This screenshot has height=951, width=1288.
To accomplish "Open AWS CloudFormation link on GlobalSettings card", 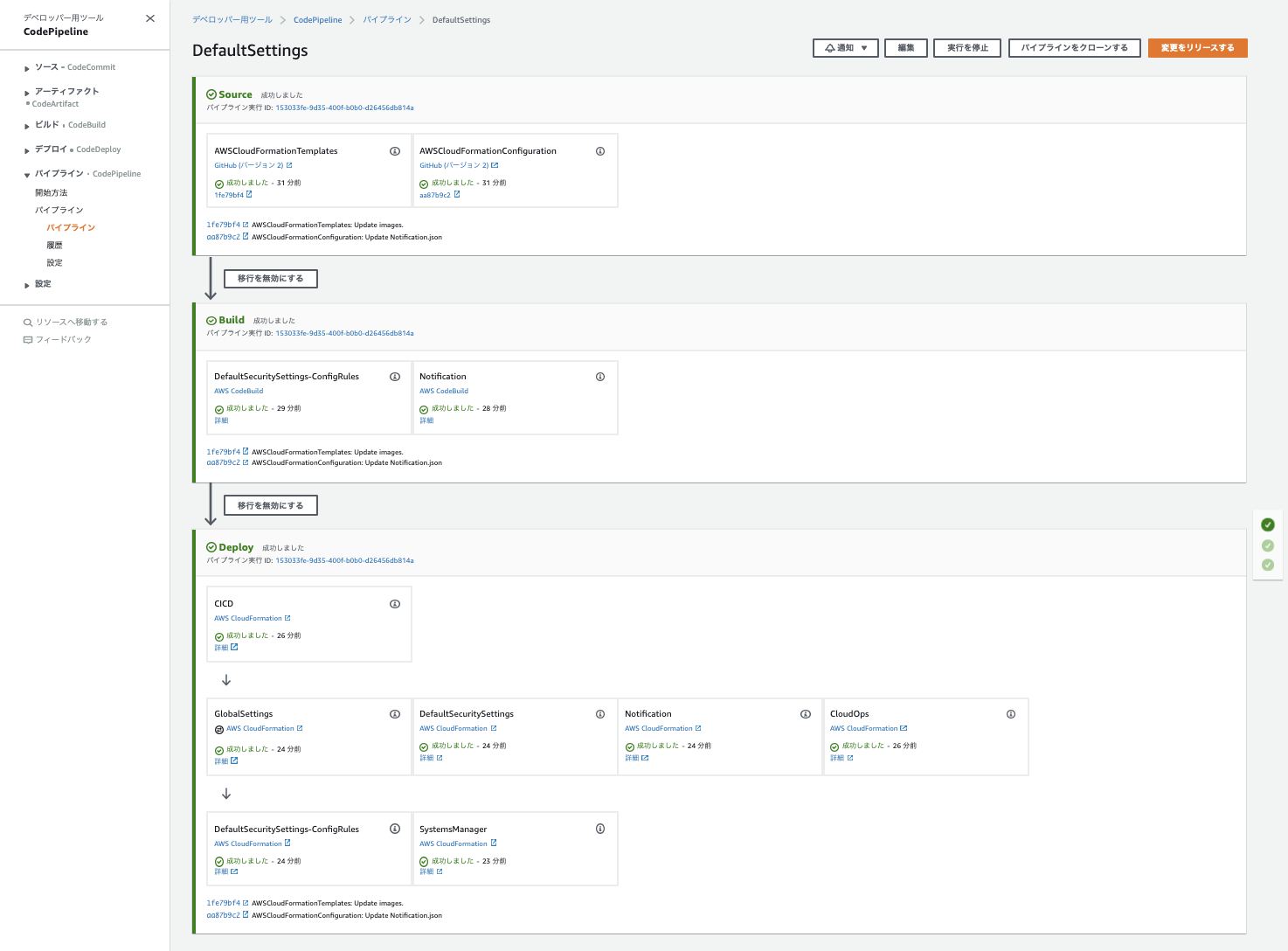I will pyautogui.click(x=265, y=729).
